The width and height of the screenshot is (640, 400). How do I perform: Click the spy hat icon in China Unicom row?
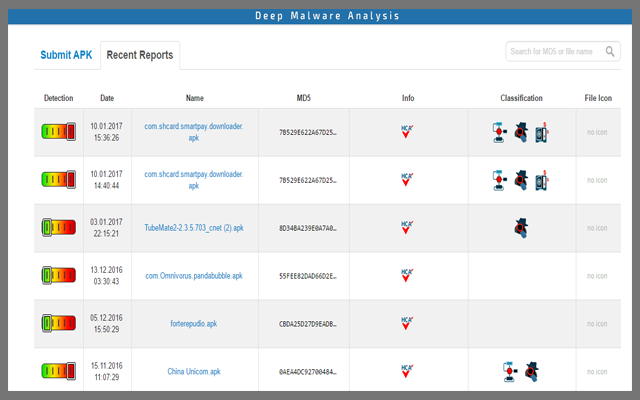[531, 372]
